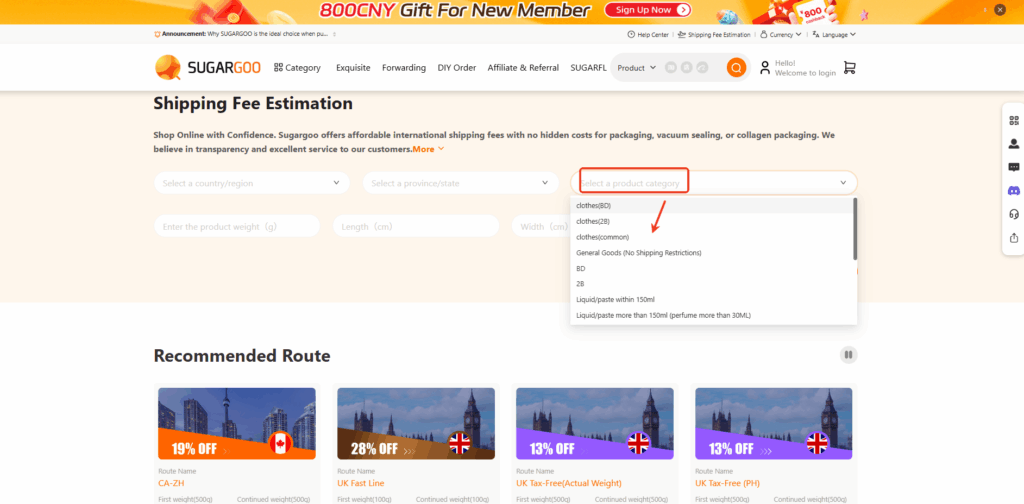Click Sign Up Now banner button
1024x504 pixels.
[x=648, y=10]
